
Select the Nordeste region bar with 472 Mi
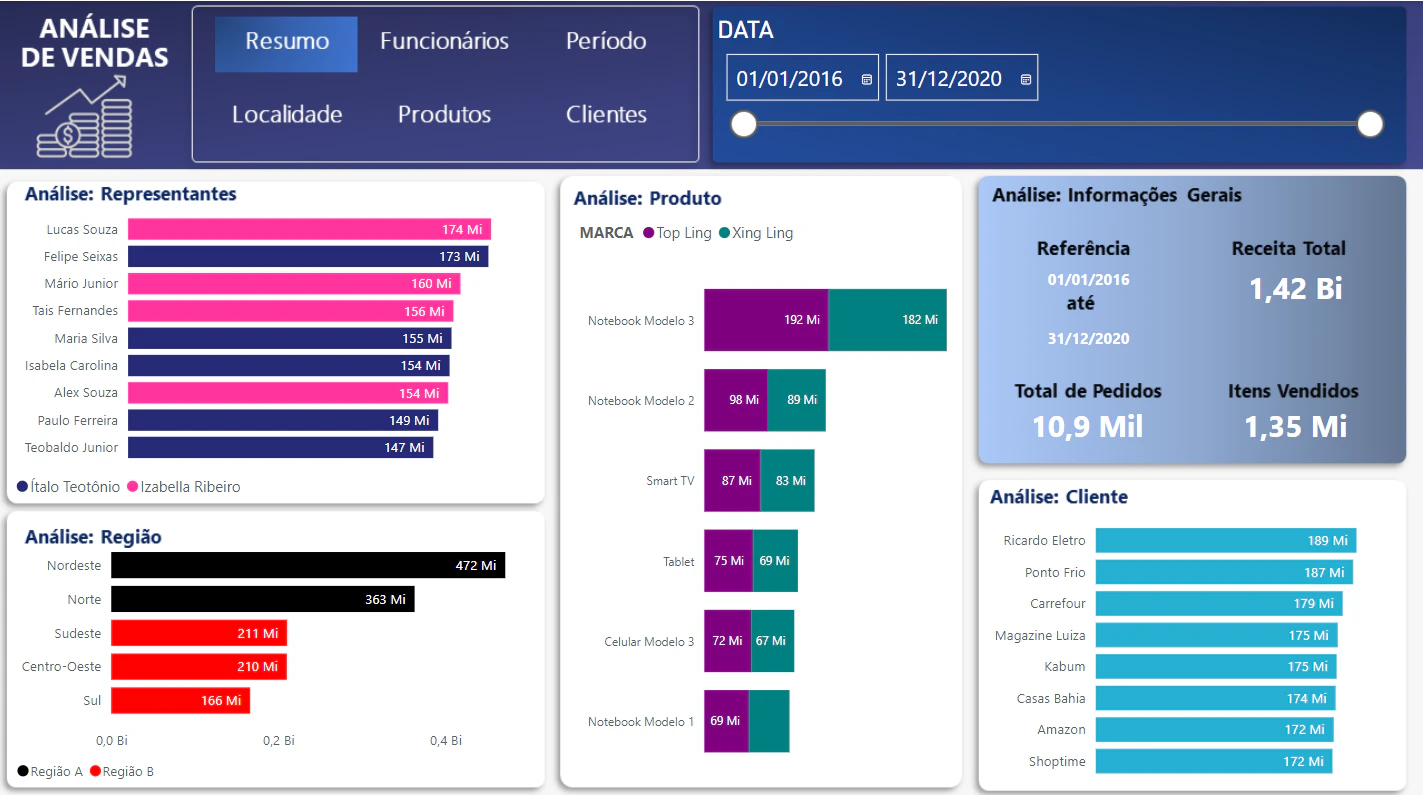click(x=308, y=565)
